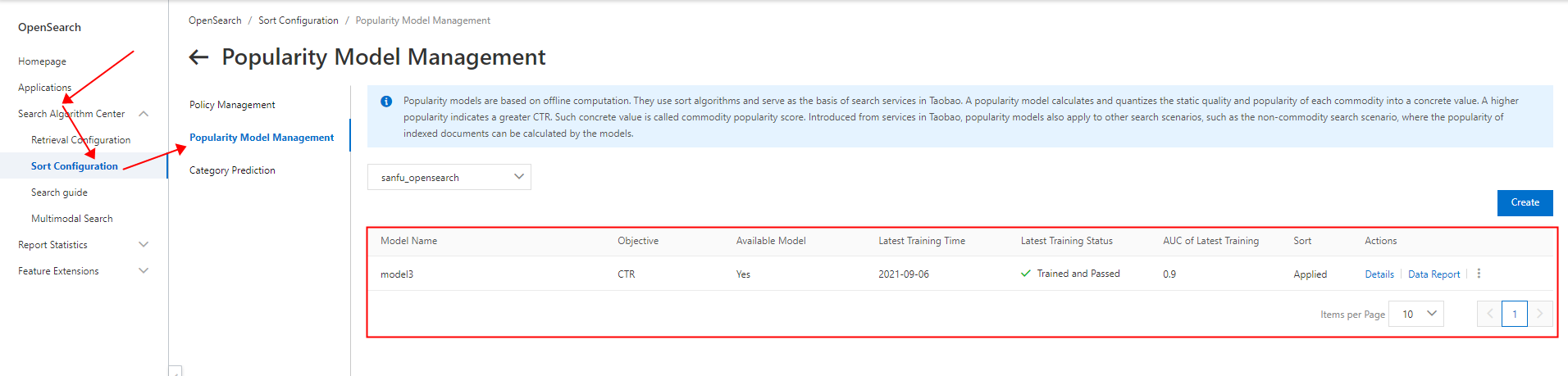The height and width of the screenshot is (376, 1568).
Task: Open the Details link for model3
Action: (x=1379, y=274)
